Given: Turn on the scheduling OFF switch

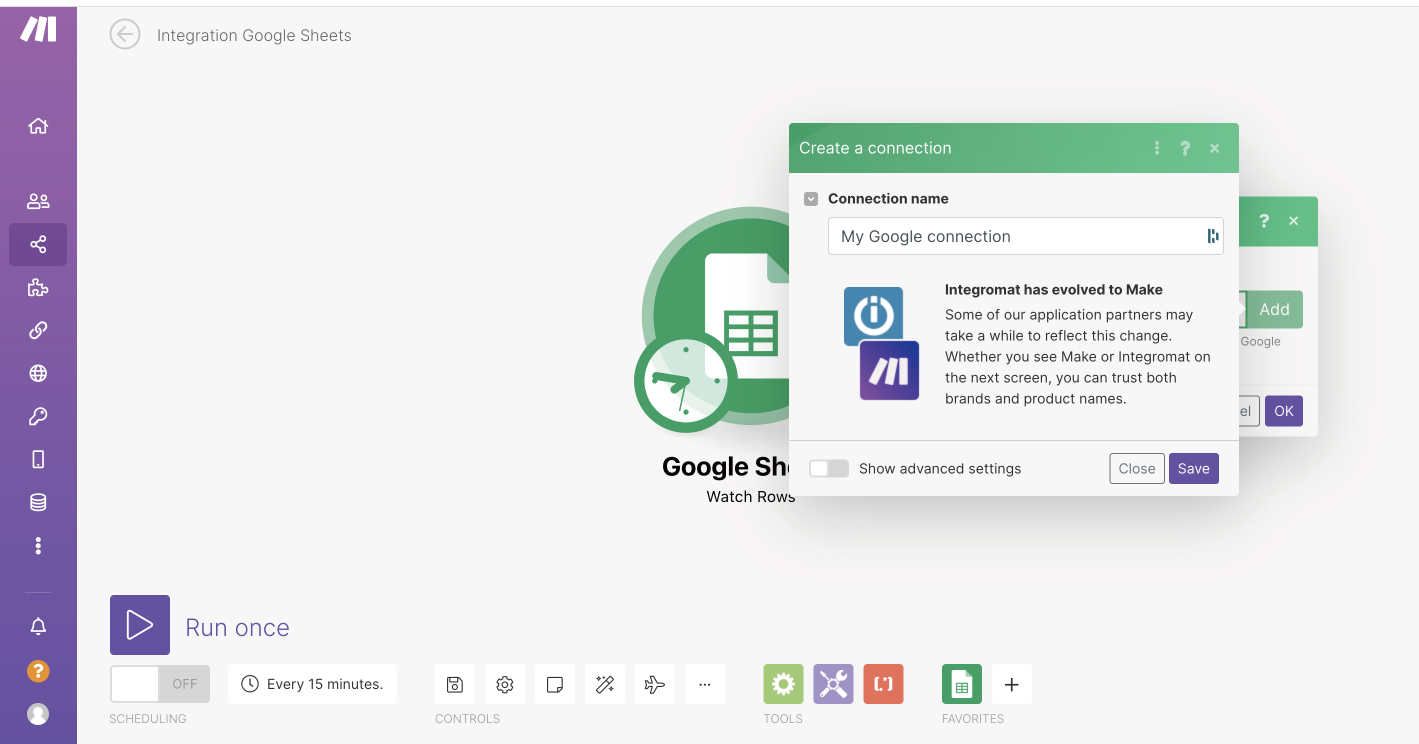Looking at the screenshot, I should tap(160, 684).
